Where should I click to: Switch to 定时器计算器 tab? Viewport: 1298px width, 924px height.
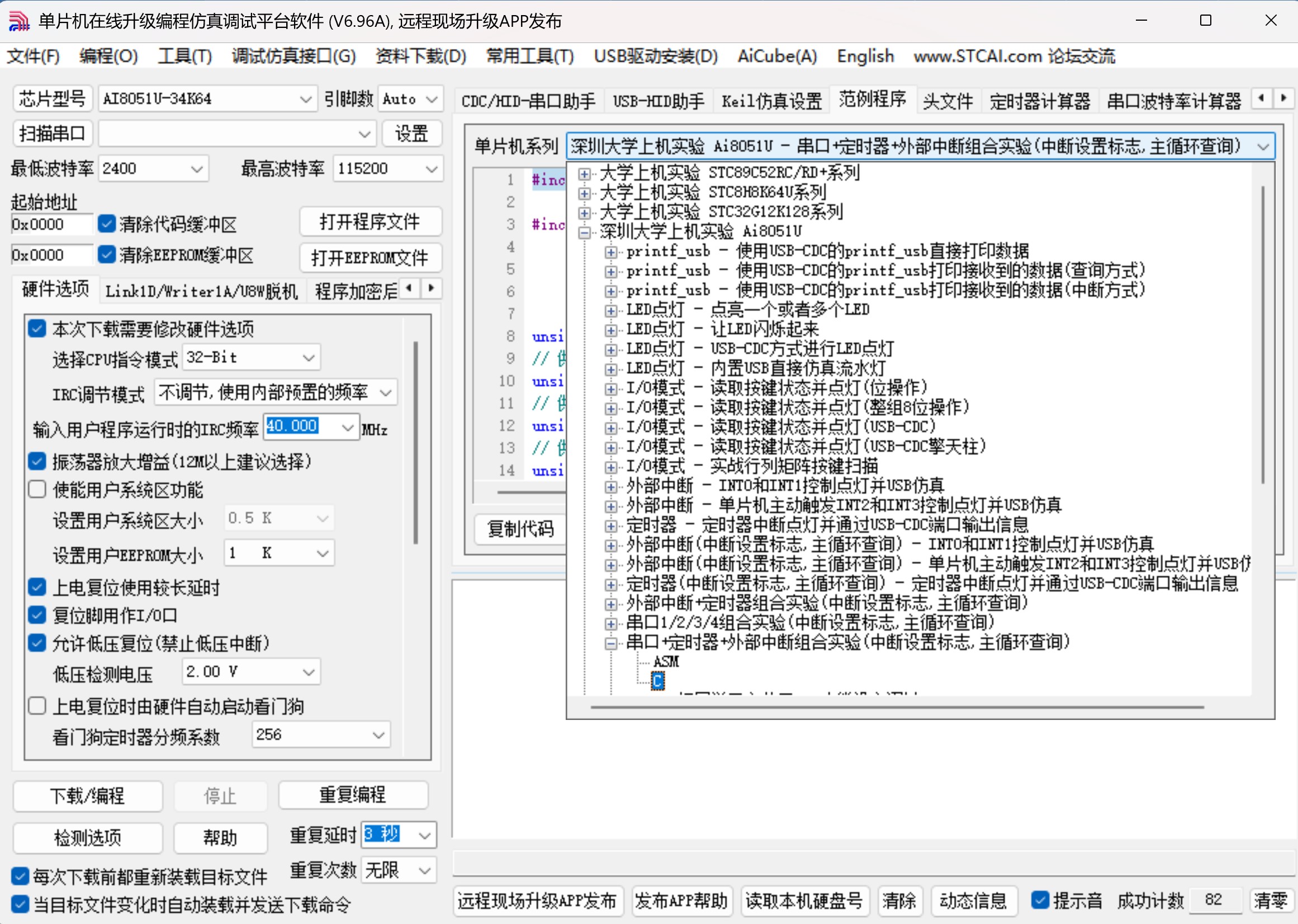point(1040,101)
